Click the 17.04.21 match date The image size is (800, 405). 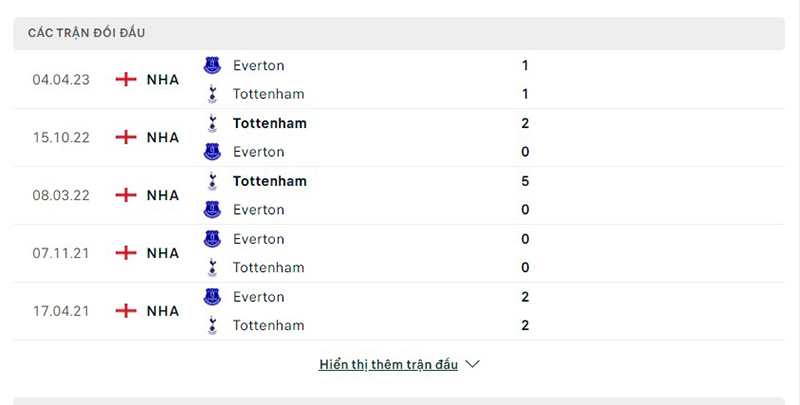[61, 311]
